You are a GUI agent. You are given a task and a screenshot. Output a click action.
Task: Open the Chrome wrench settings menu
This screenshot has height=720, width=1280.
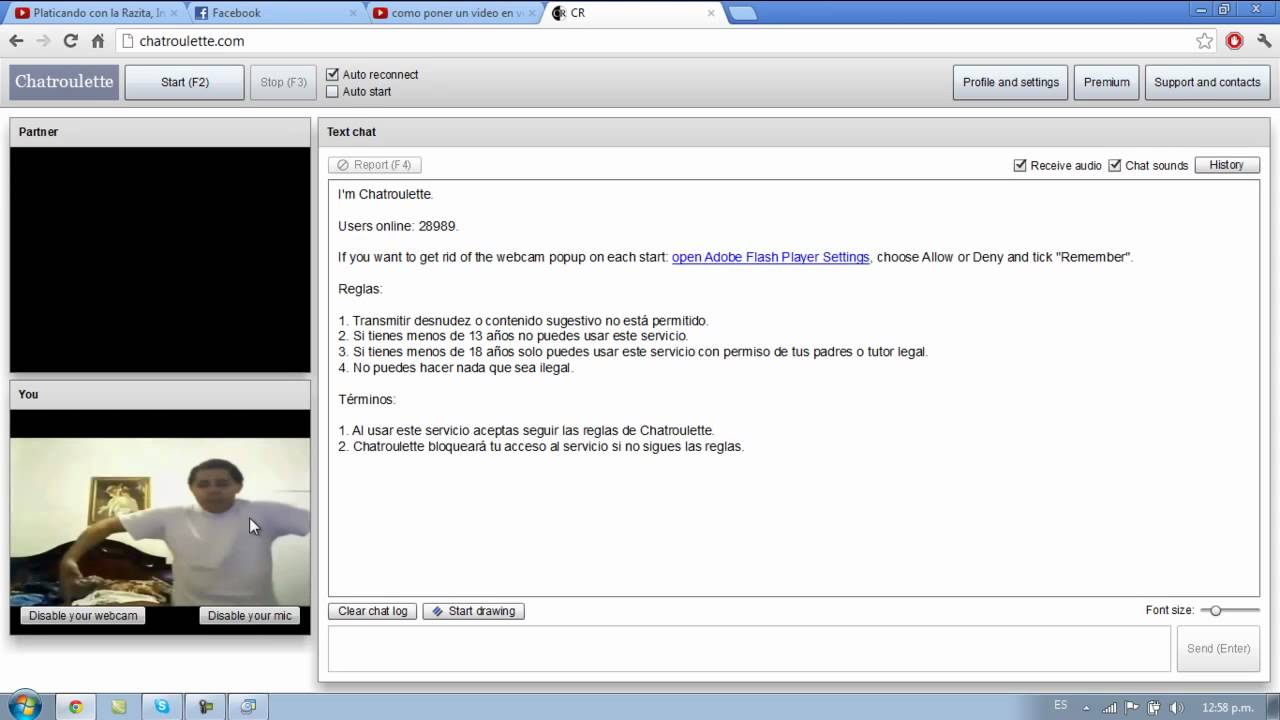coord(1263,41)
